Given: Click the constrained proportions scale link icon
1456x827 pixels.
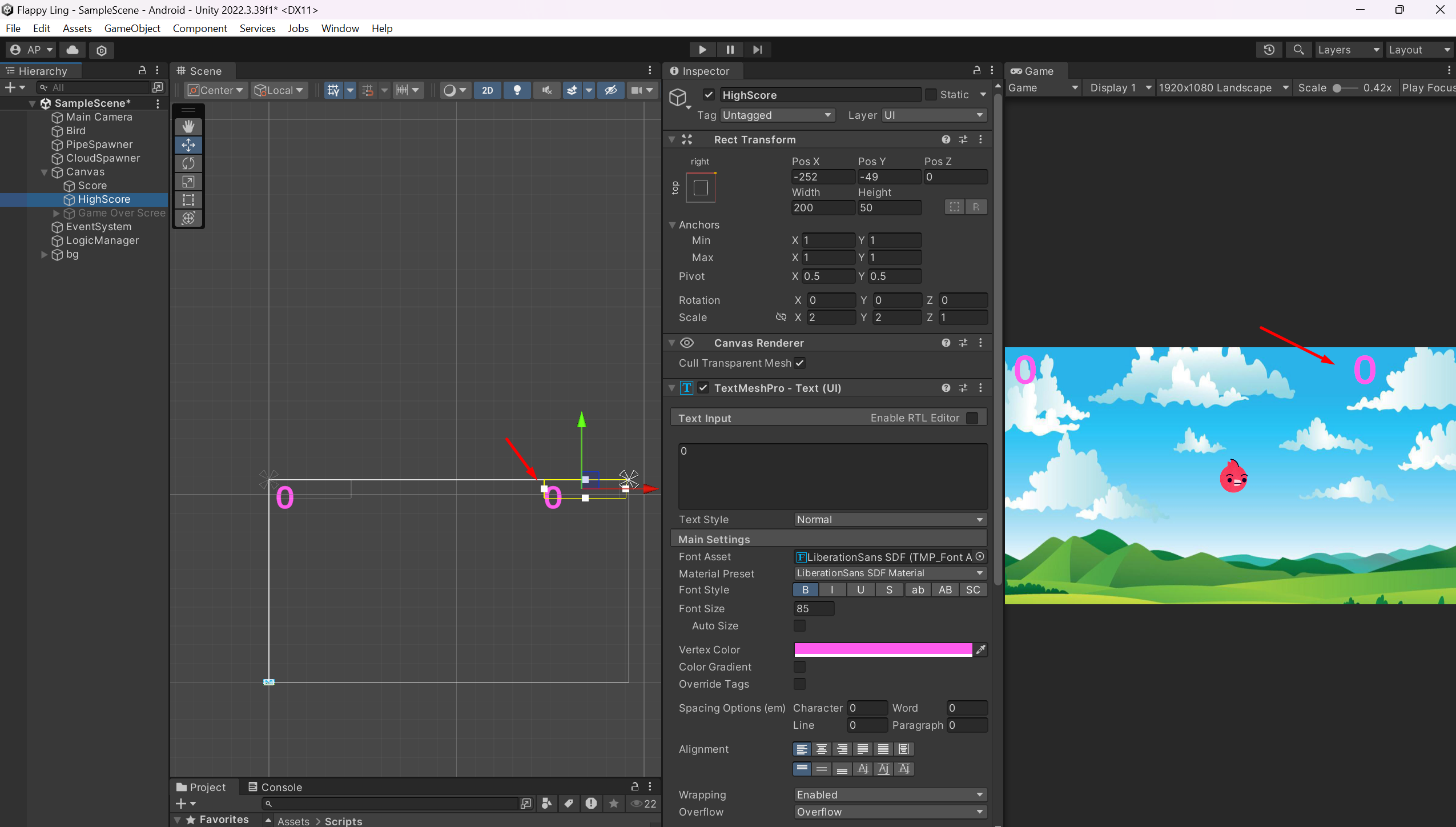Looking at the screenshot, I should point(781,317).
